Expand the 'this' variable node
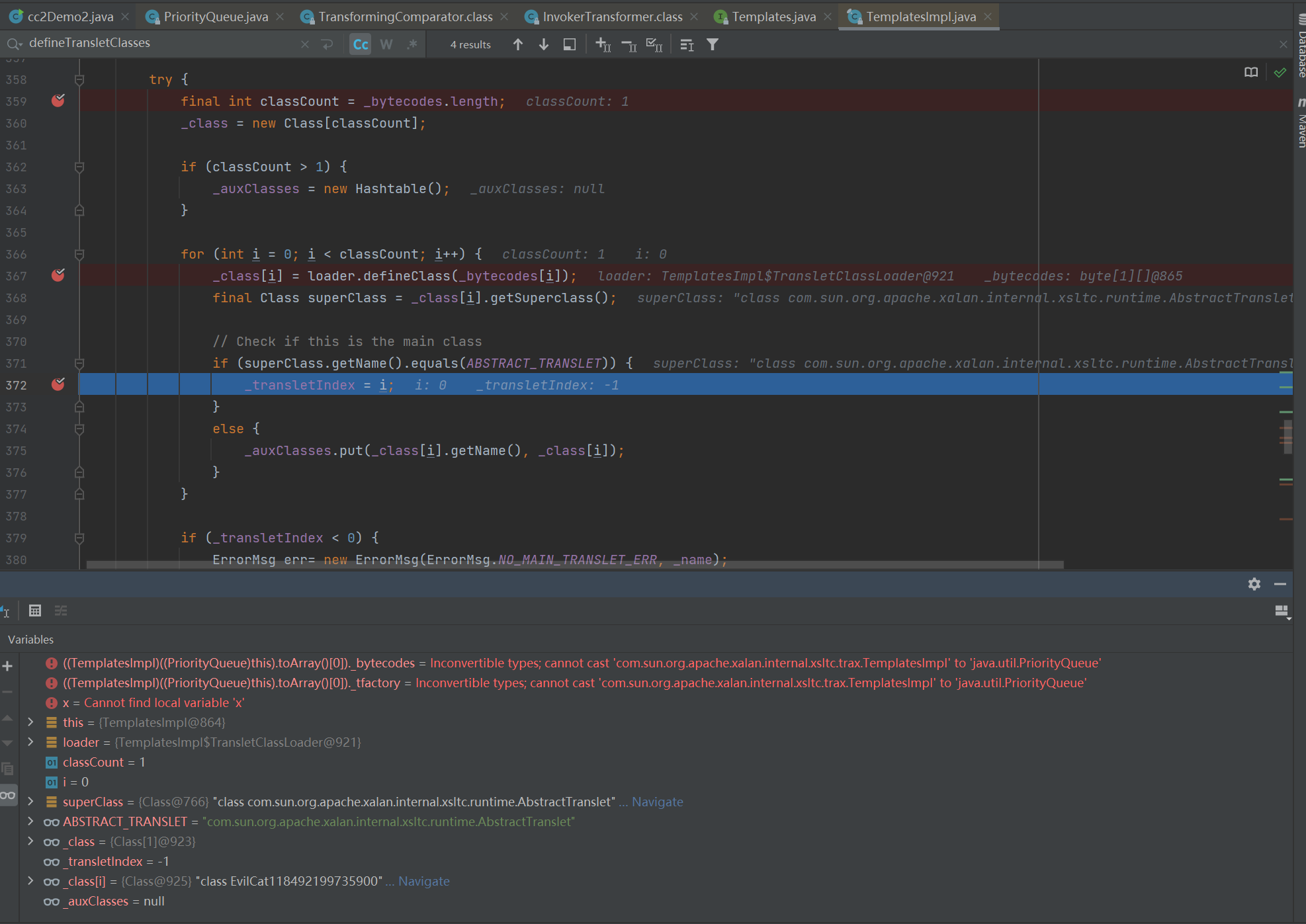This screenshot has height=924, width=1306. (30, 722)
